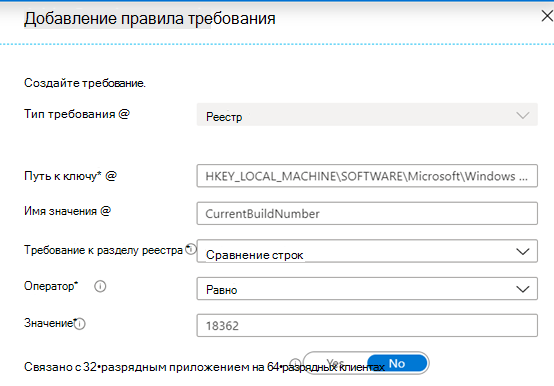Click the Путь к ключу input field

(x=367, y=176)
